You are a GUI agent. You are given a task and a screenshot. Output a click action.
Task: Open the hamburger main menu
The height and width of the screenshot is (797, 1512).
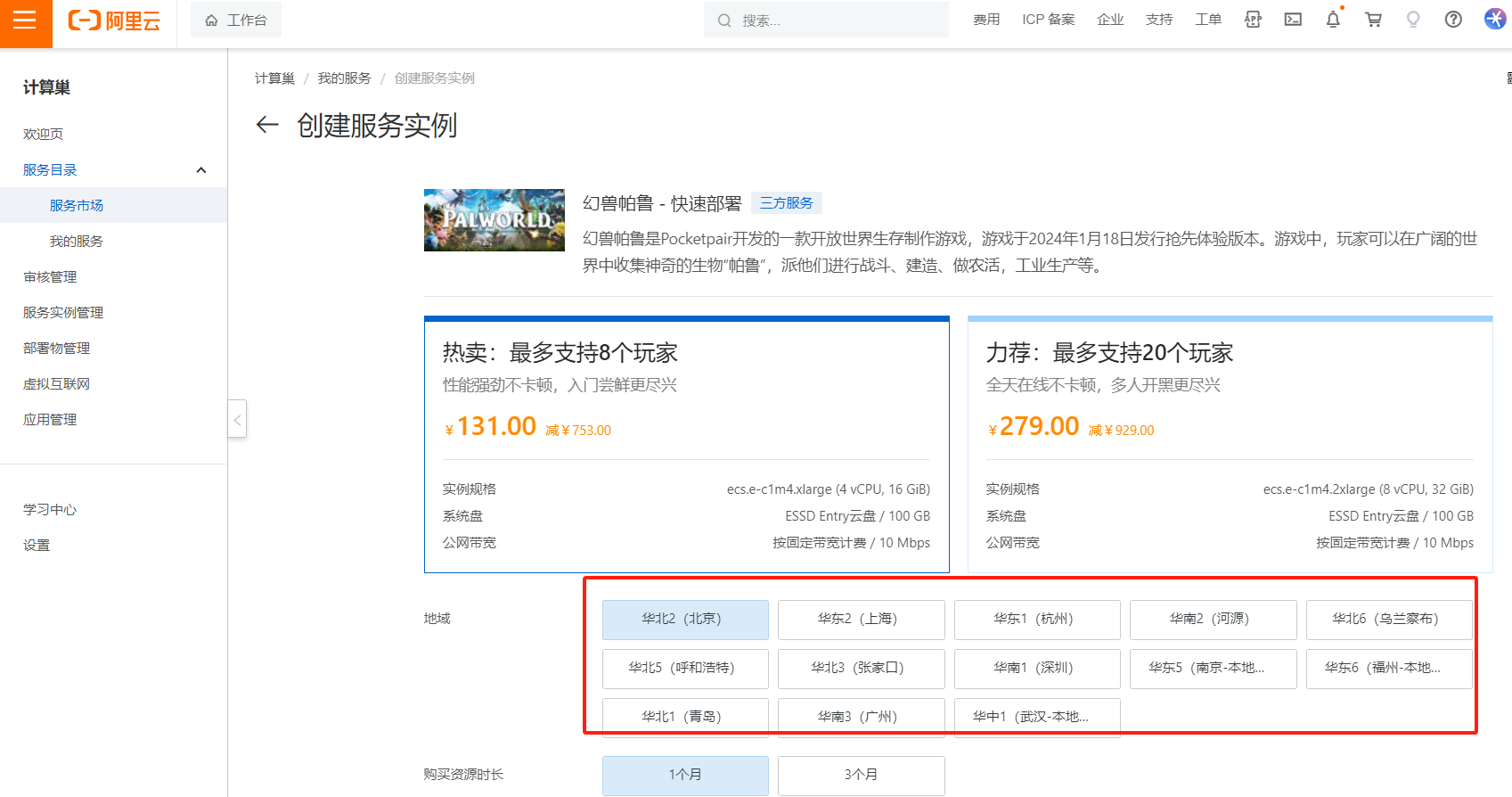pyautogui.click(x=25, y=20)
